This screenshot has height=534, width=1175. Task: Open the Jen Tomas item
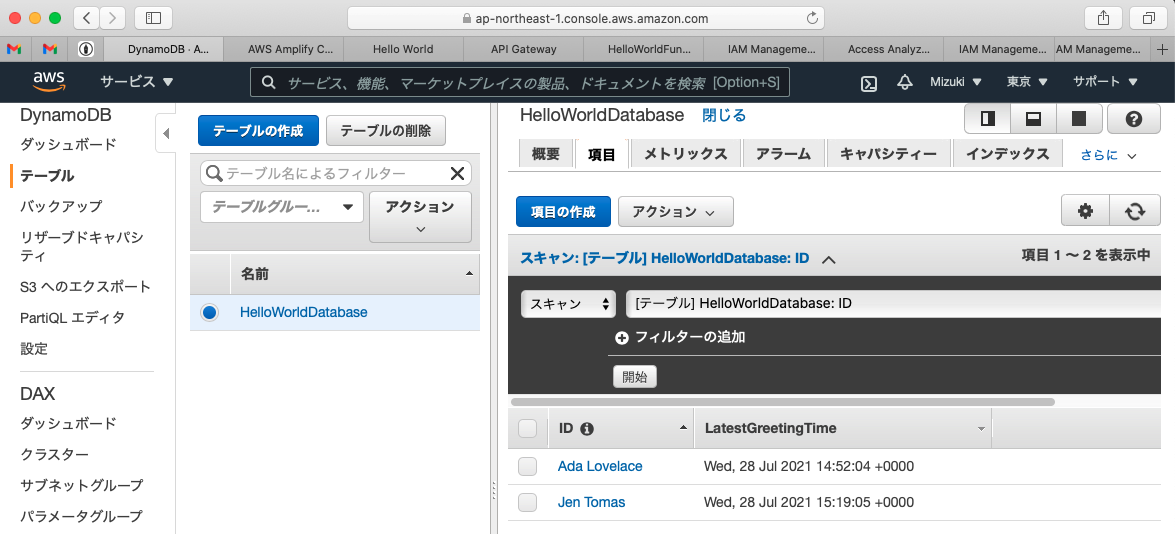(x=591, y=502)
